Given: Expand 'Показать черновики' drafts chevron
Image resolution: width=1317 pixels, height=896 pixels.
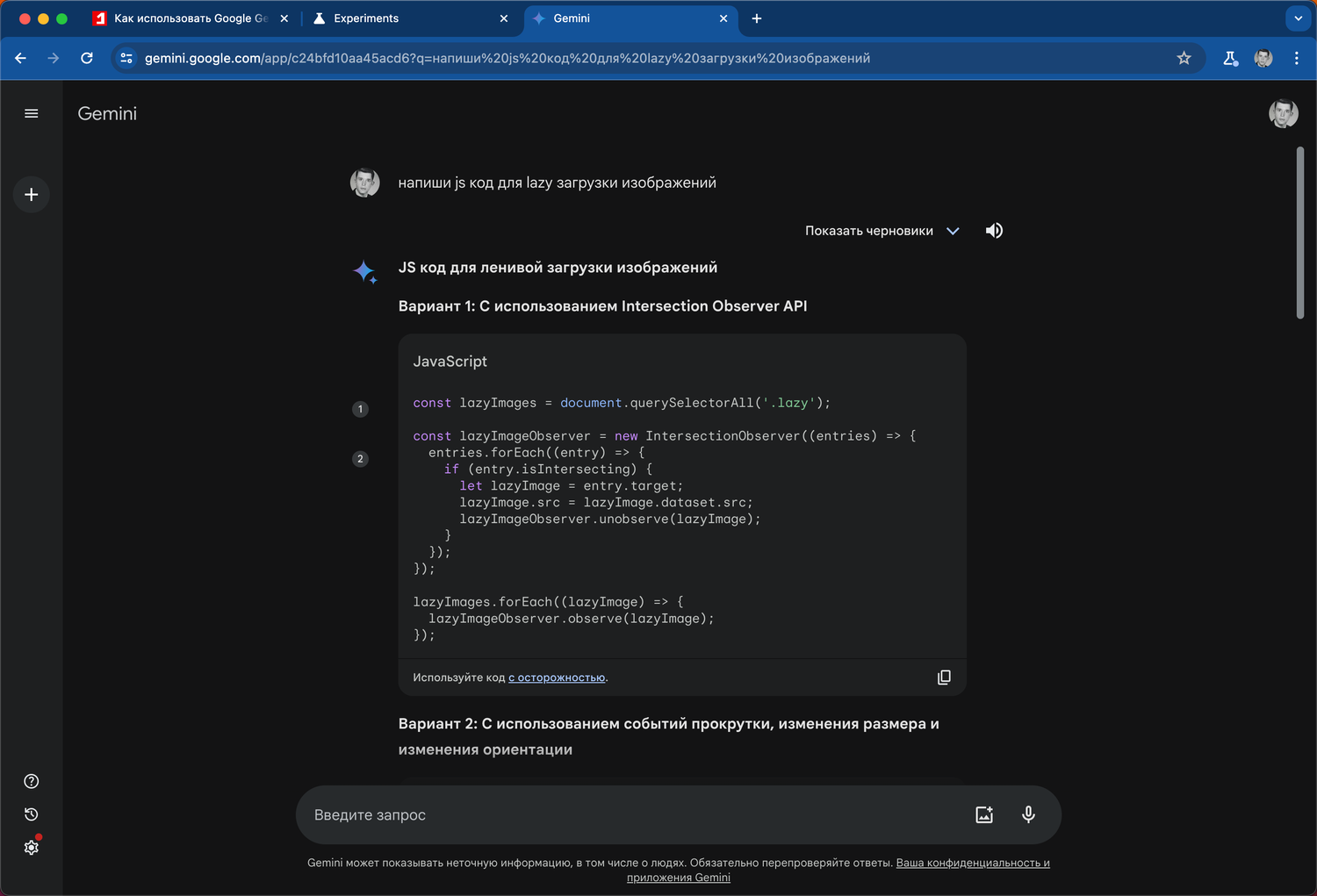Looking at the screenshot, I should (x=954, y=231).
